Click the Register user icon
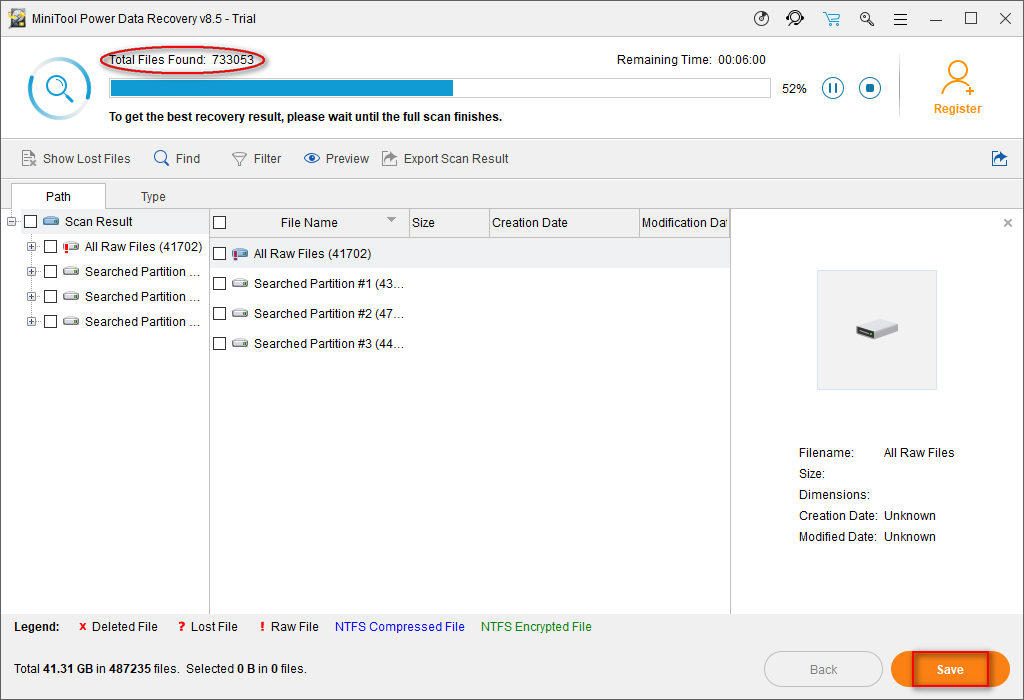 [957, 78]
